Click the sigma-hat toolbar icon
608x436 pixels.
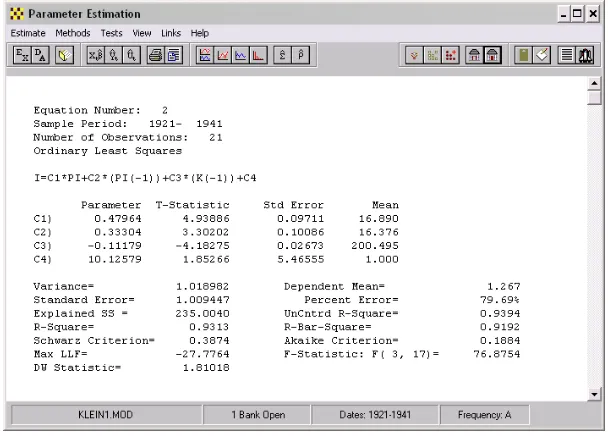pos(282,55)
